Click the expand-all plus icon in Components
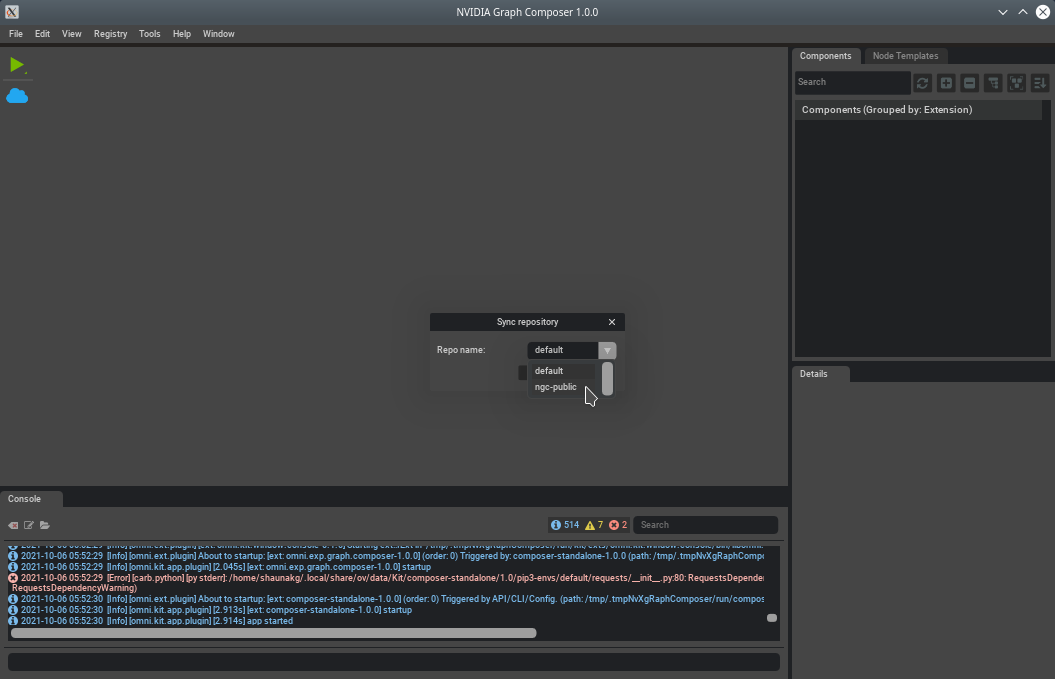The image size is (1055, 679). point(946,83)
